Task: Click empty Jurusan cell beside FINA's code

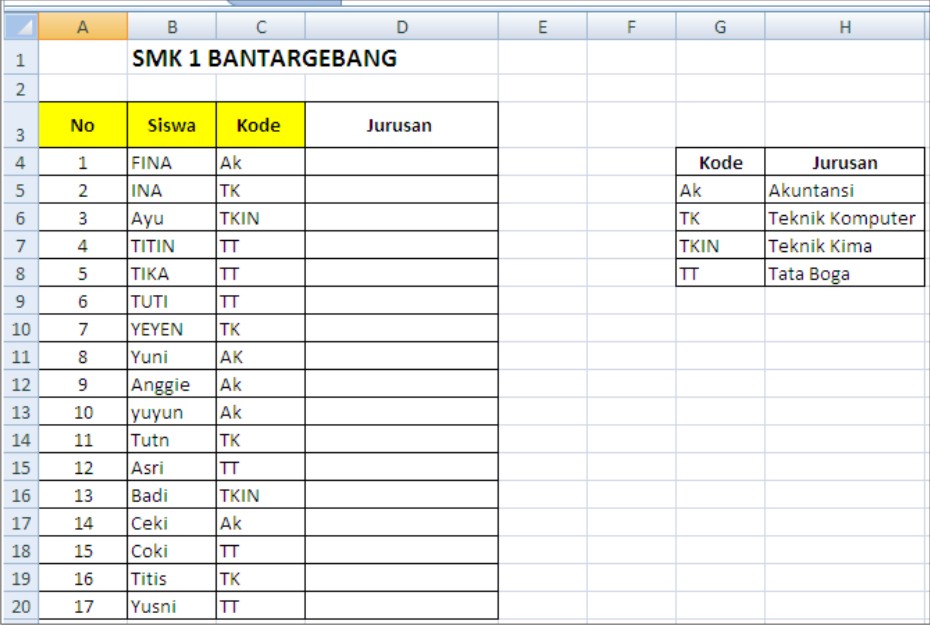Action: click(x=401, y=163)
